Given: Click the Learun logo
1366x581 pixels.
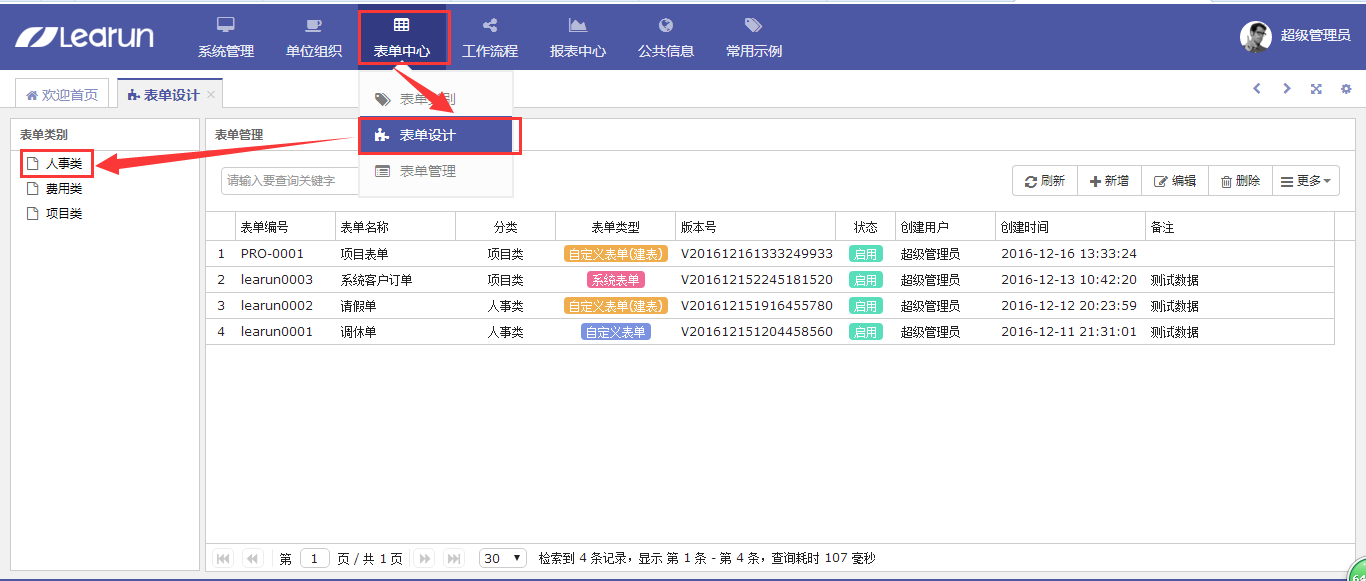Looking at the screenshot, I should point(85,37).
